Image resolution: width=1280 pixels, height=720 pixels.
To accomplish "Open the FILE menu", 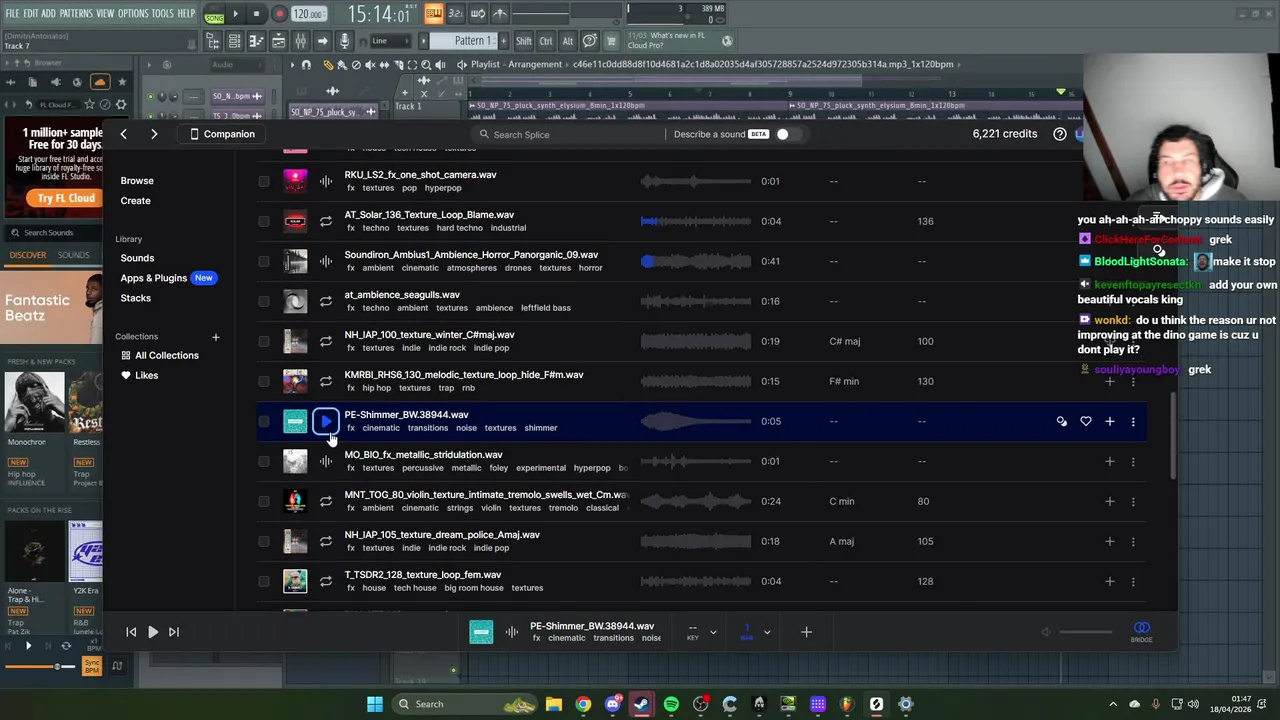I will [12, 14].
